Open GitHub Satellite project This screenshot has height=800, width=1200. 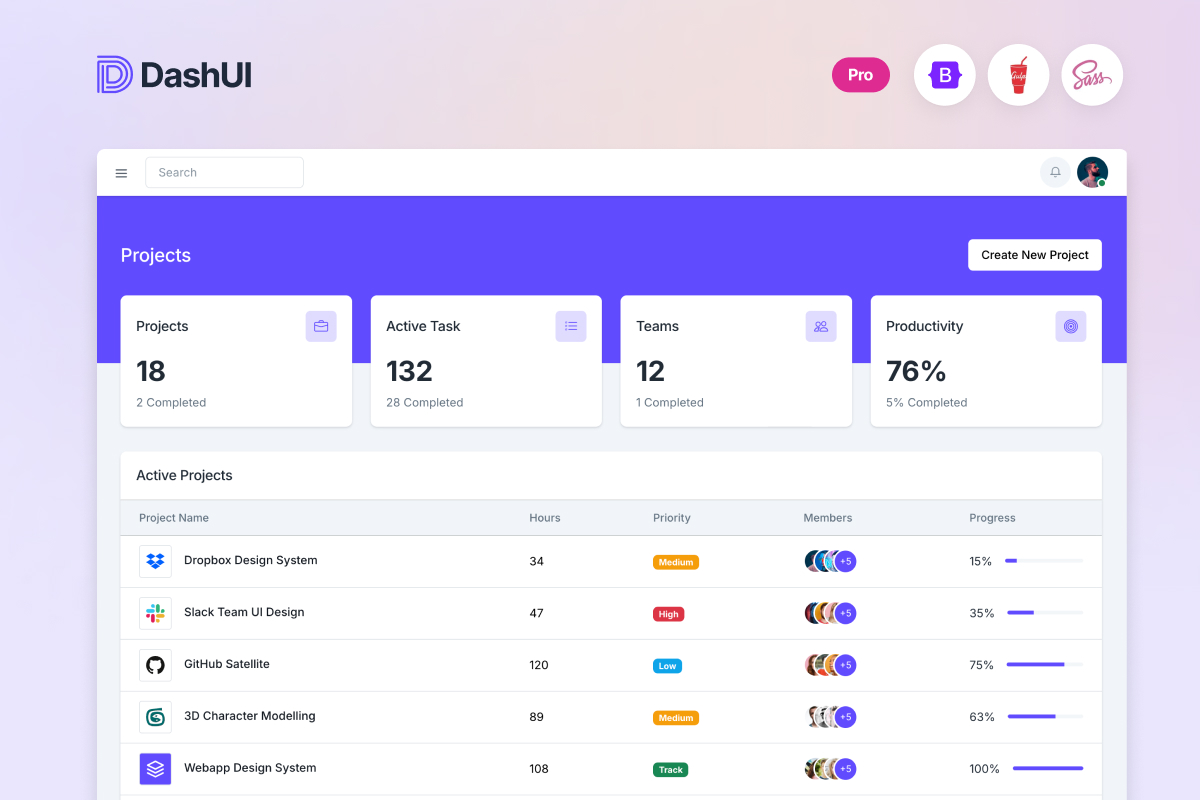click(227, 664)
